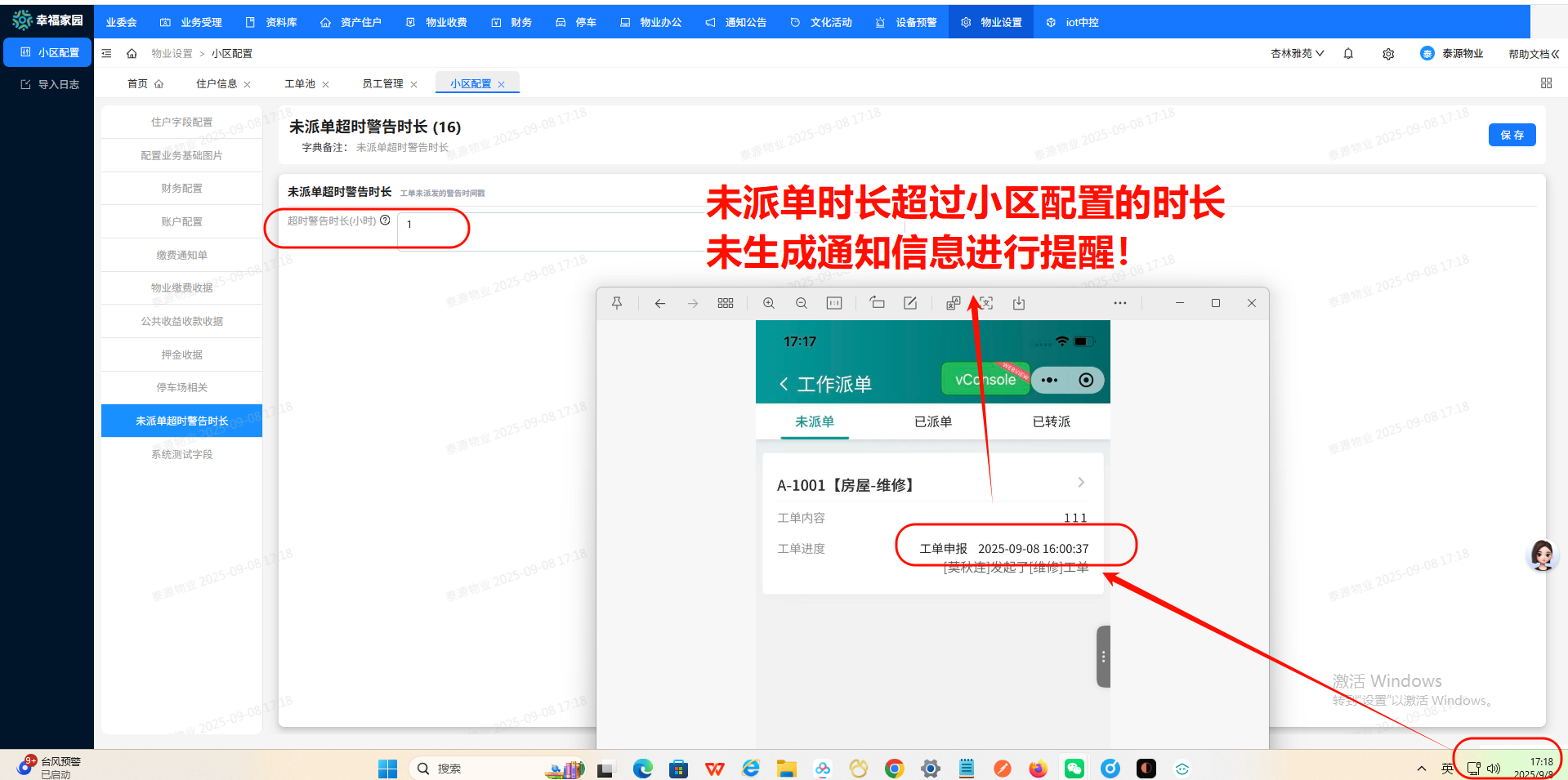Click the 保存 button
Viewport: 1568px width, 780px height.
[x=1511, y=135]
